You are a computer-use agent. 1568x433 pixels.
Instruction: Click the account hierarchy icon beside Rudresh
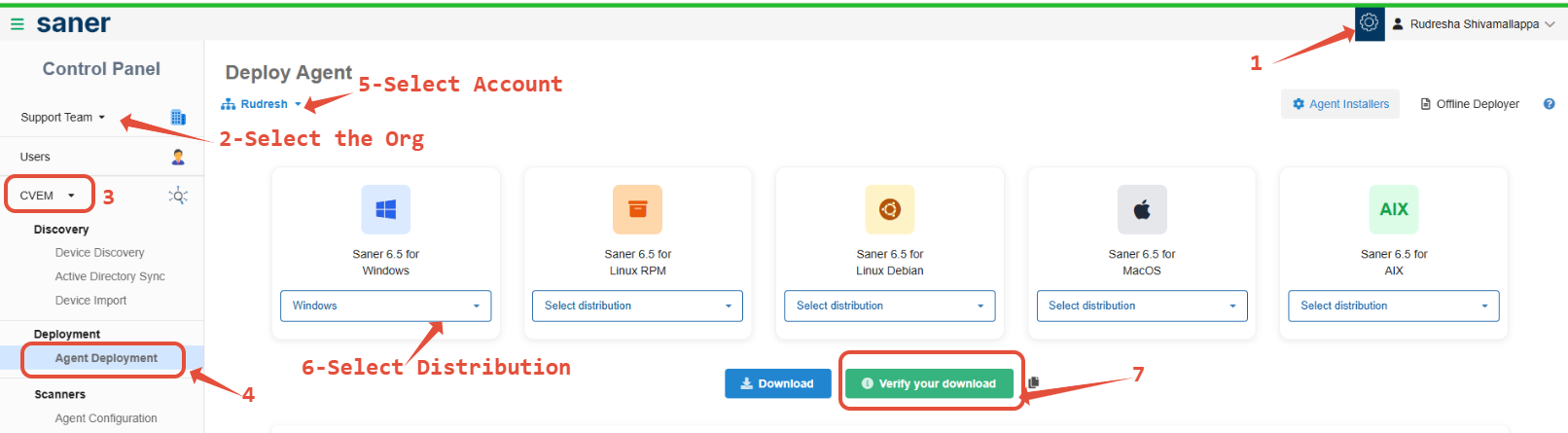point(229,104)
